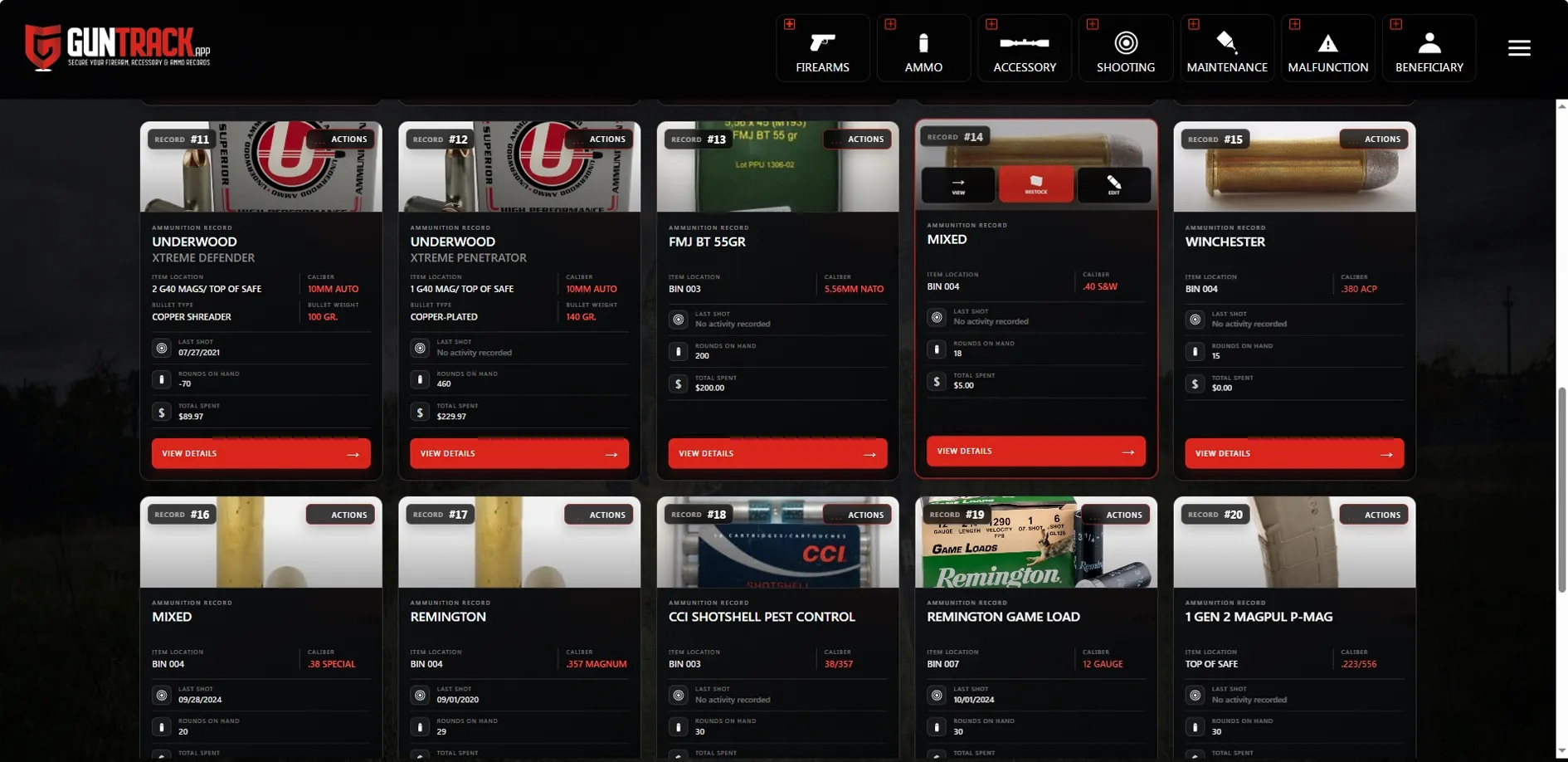1568x762 pixels.
Task: Click the "1 GEN 2 MAGPUL P-MAG" title
Action: [1259, 618]
